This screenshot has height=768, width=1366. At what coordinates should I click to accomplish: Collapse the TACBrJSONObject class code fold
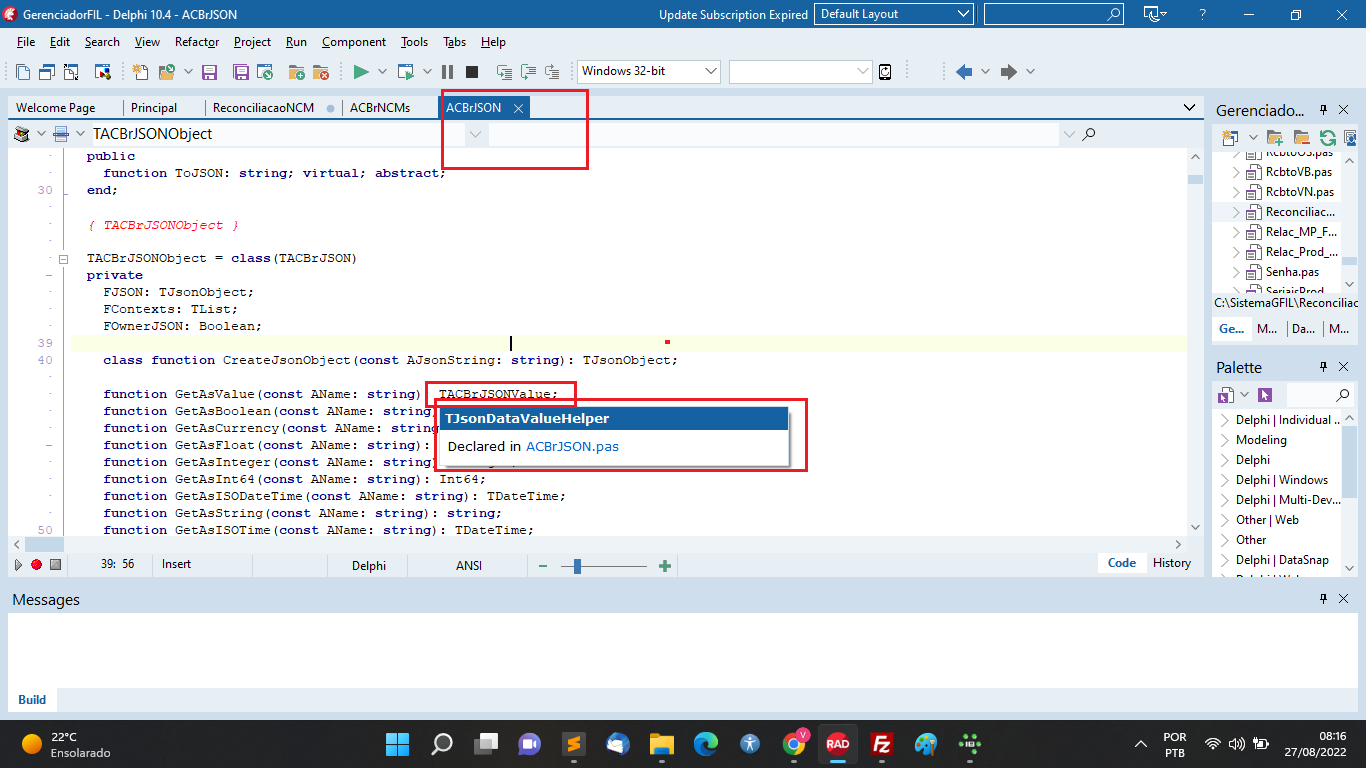coord(63,259)
